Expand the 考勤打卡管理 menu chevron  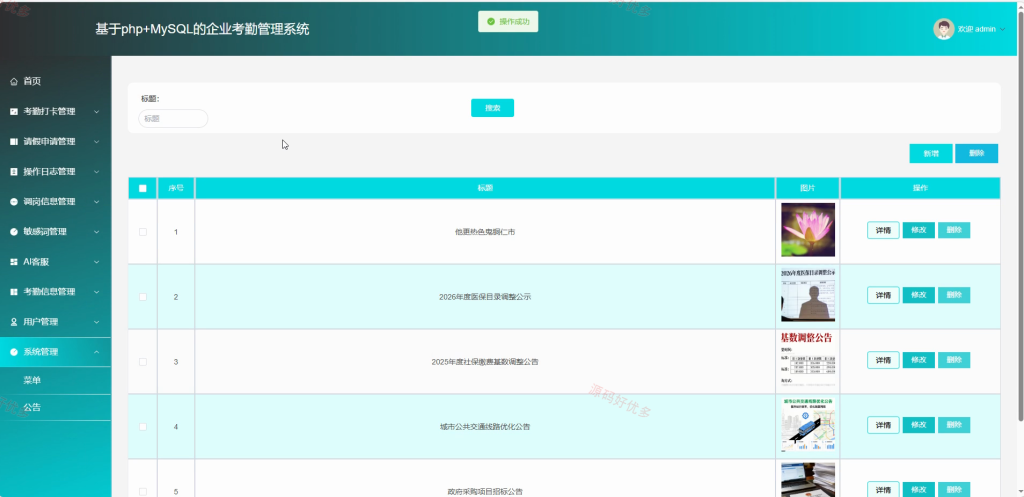97,112
